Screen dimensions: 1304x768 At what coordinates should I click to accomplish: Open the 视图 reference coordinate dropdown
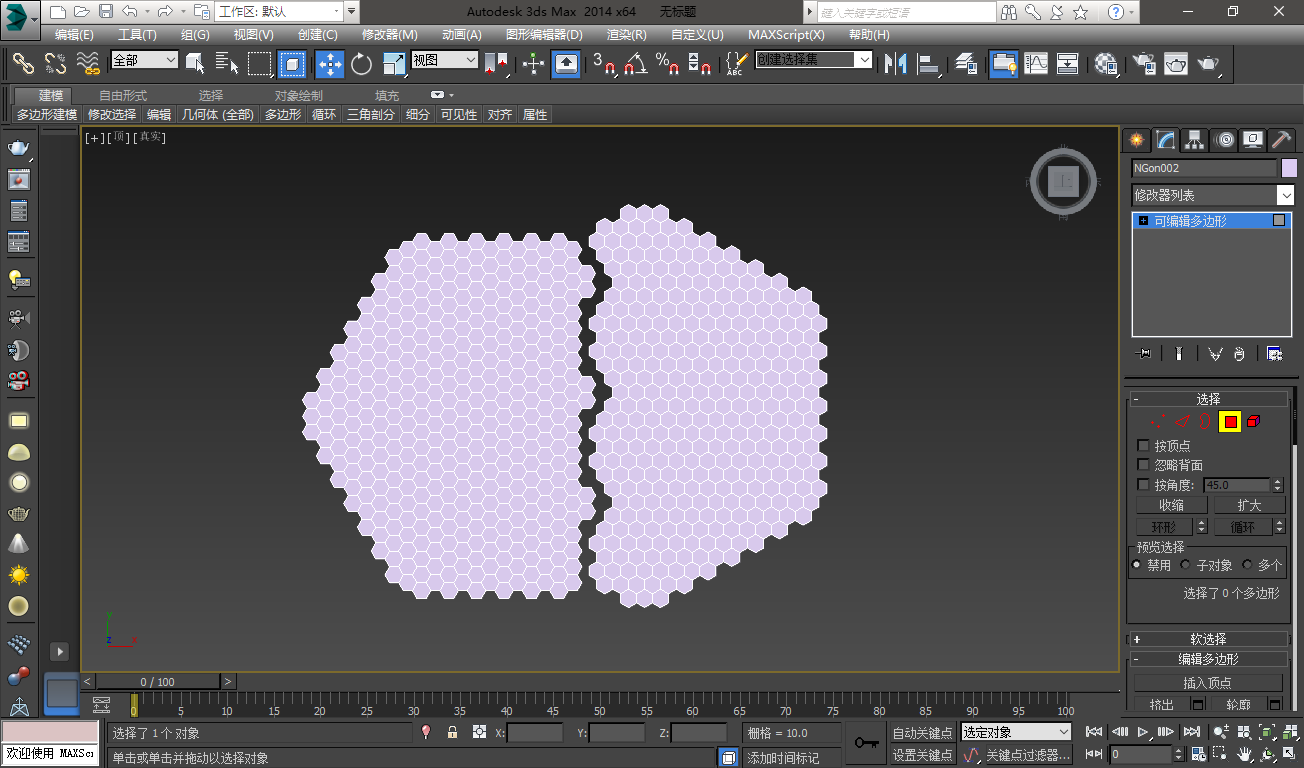445,60
